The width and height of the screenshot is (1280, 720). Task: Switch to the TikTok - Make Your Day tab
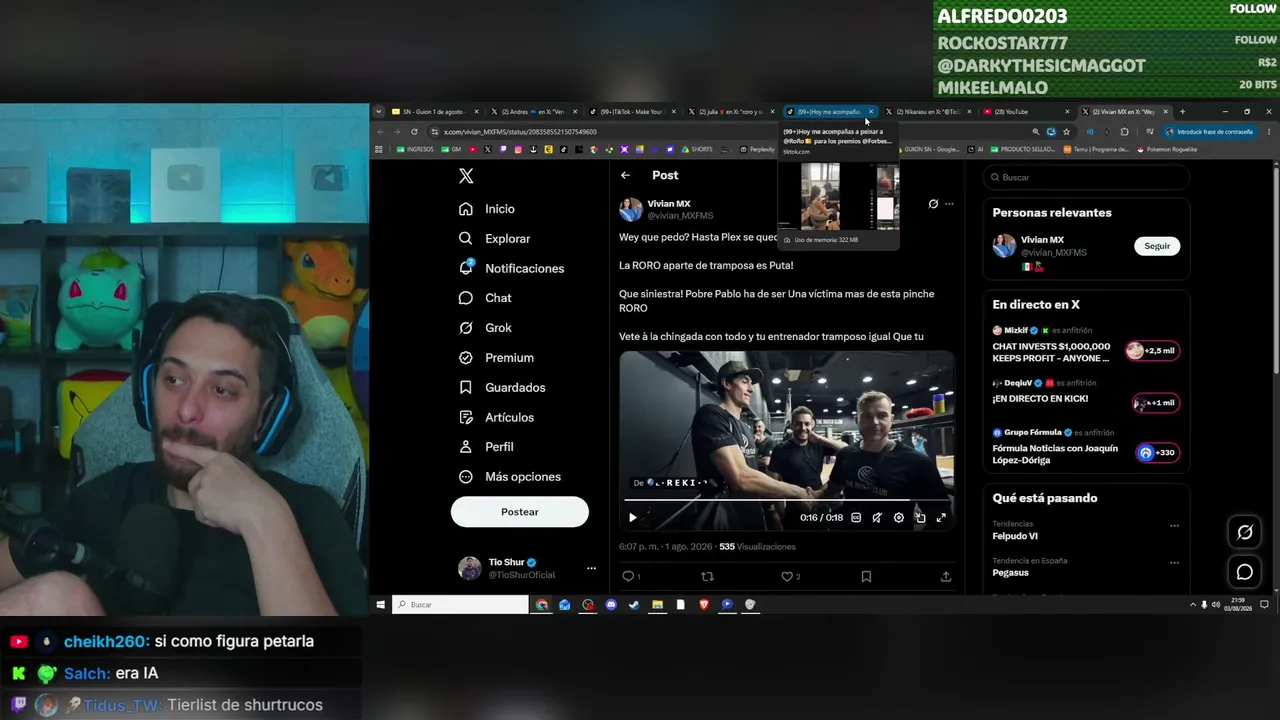click(x=631, y=112)
